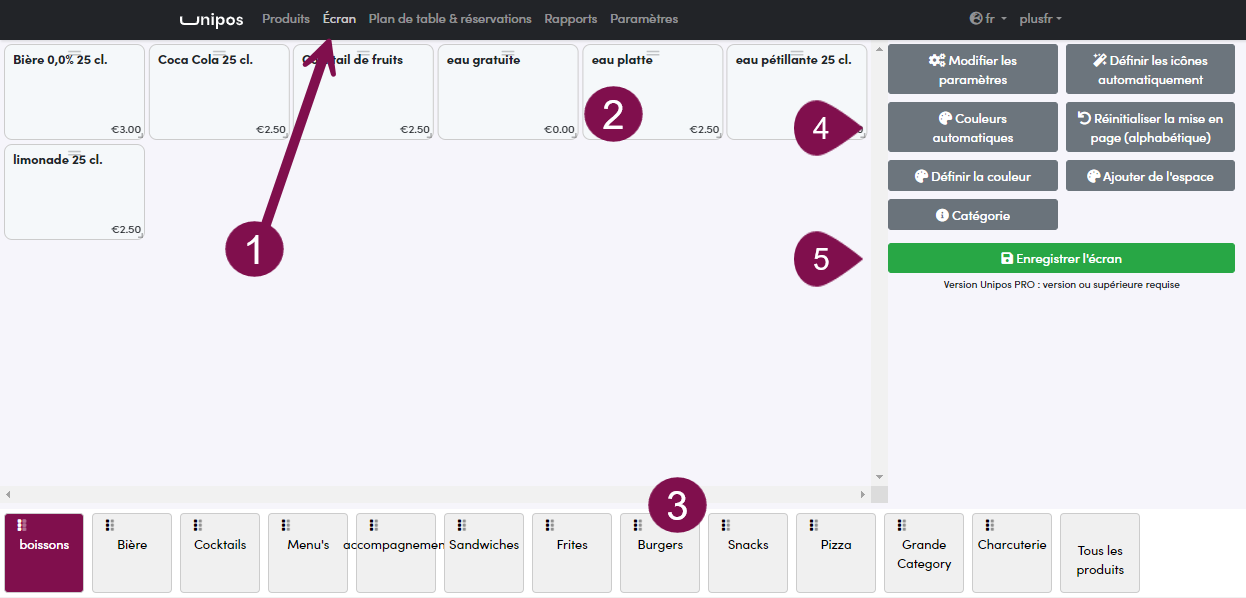This screenshot has height=598, width=1246.
Task: Open the fr language dropdown
Action: [x=988, y=19]
